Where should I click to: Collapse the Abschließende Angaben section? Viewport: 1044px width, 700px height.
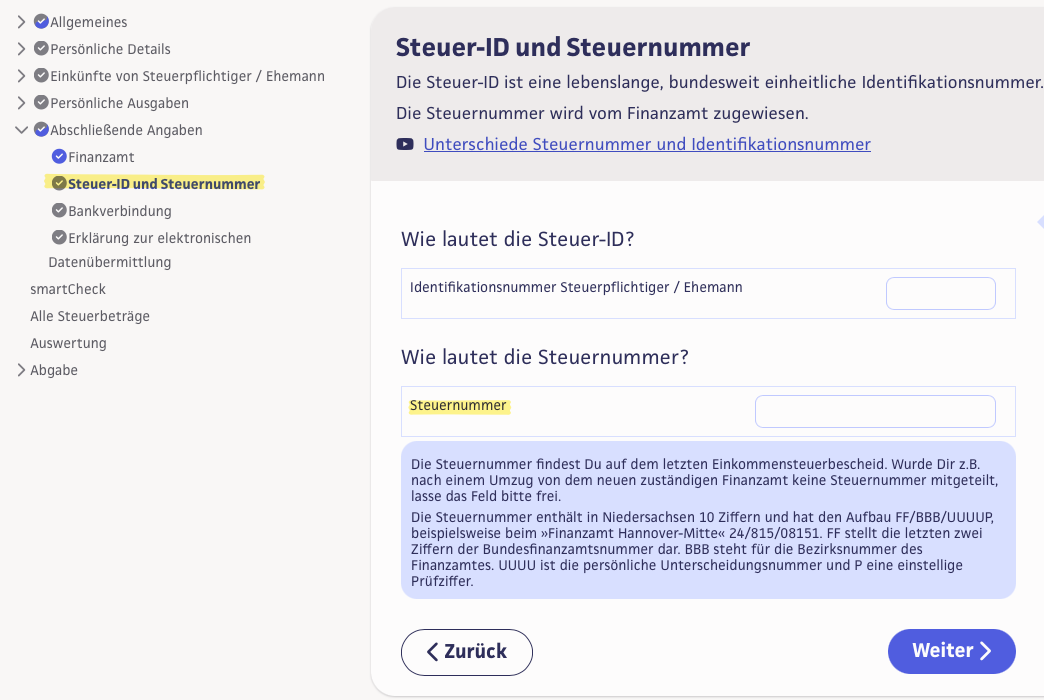[22, 130]
